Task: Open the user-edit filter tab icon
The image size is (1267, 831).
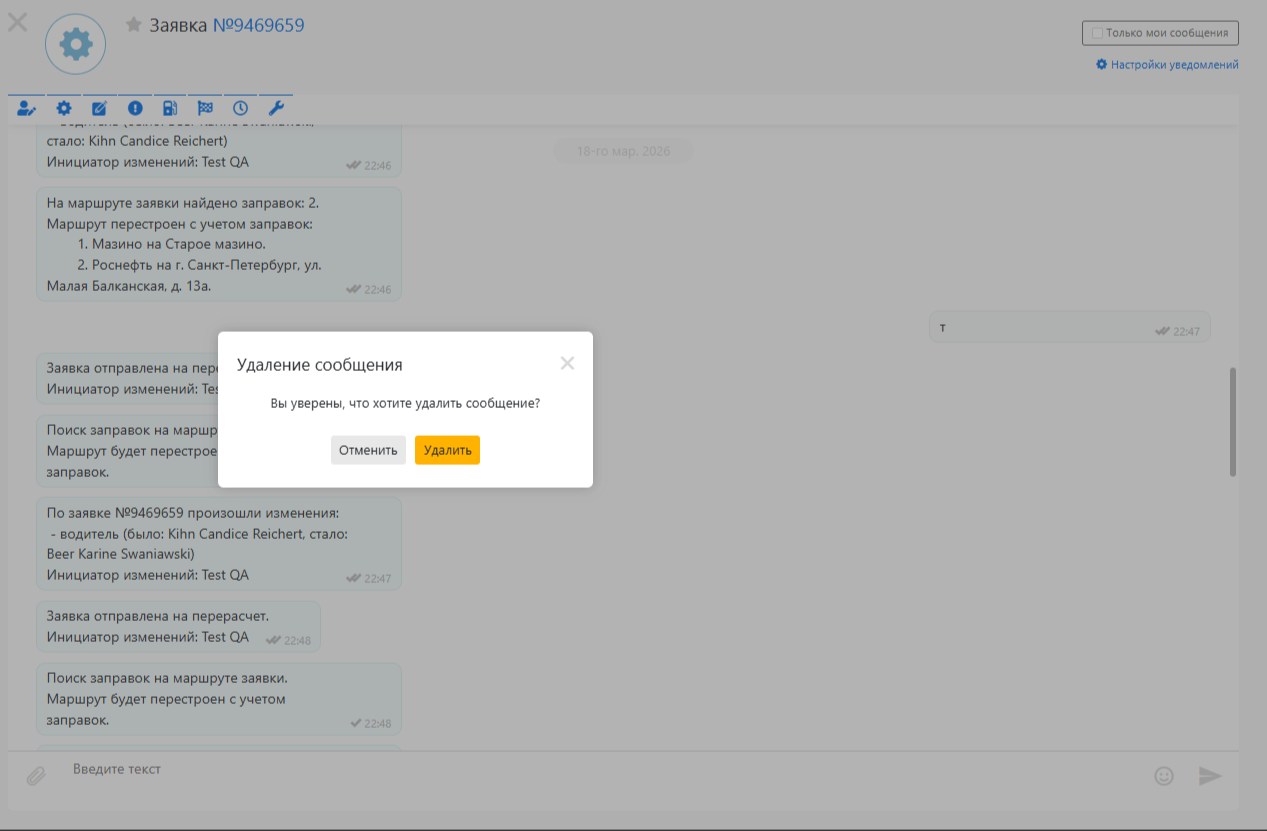Action: (x=26, y=108)
